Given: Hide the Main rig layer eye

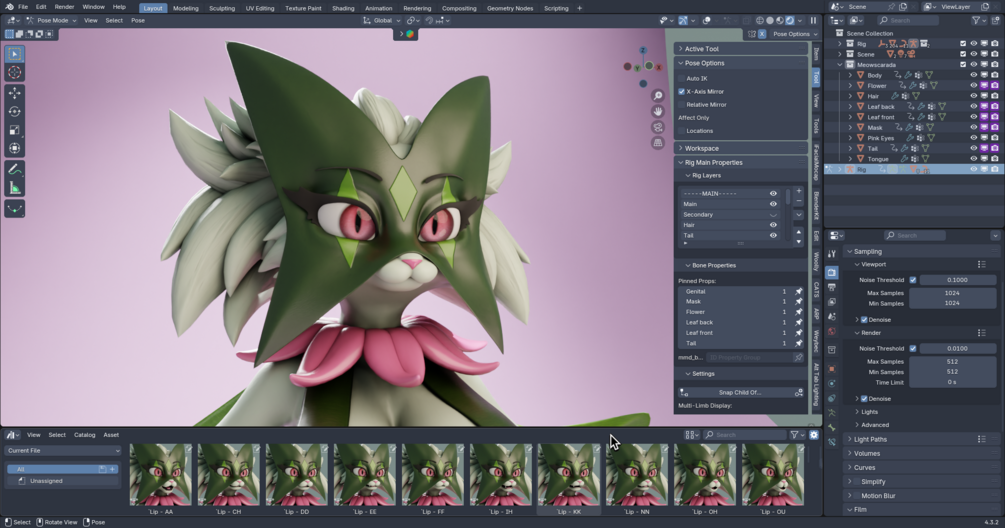Looking at the screenshot, I should (x=773, y=204).
